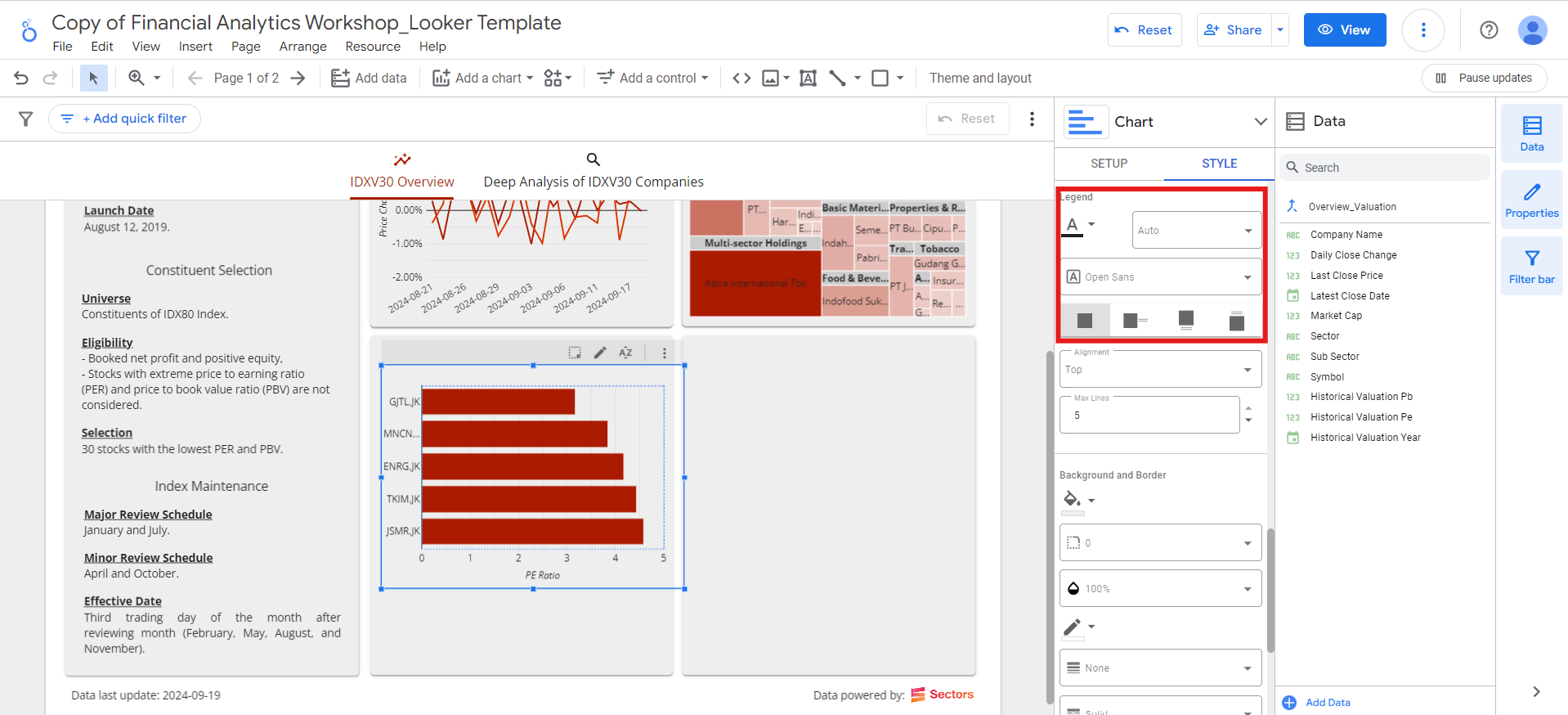Click chart select-area icon on bar chart
This screenshot has height=715, width=1568.
575,353
